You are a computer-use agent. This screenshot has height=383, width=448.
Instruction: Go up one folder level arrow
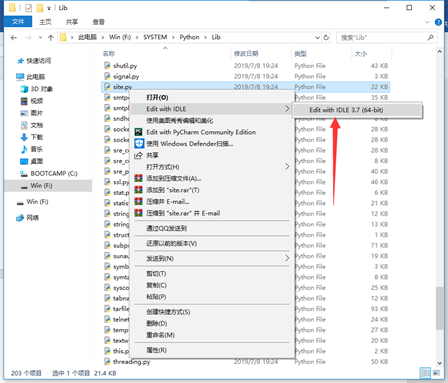pos(51,38)
